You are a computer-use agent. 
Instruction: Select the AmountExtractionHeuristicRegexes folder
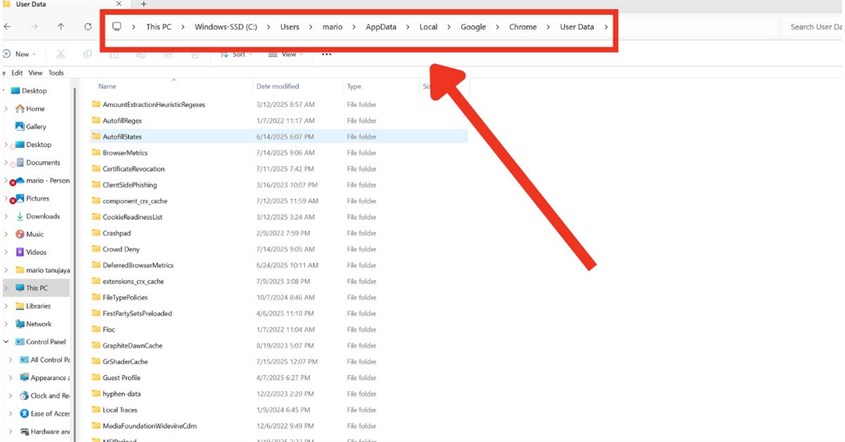tap(154, 105)
